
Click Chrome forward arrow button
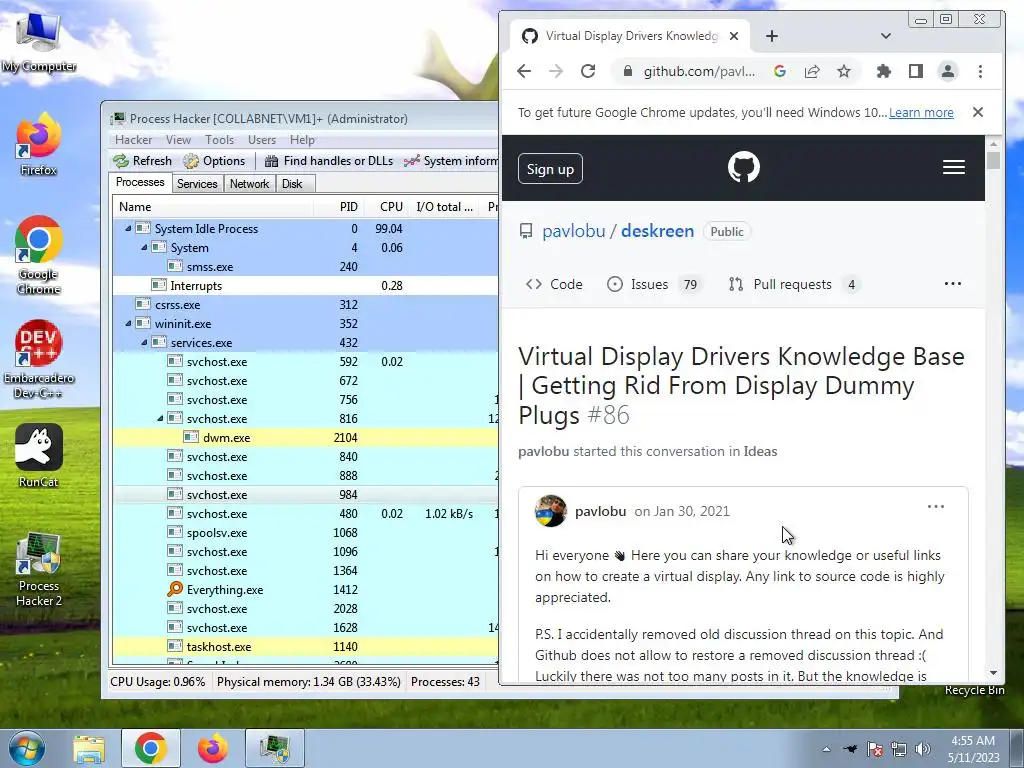pyautogui.click(x=556, y=71)
